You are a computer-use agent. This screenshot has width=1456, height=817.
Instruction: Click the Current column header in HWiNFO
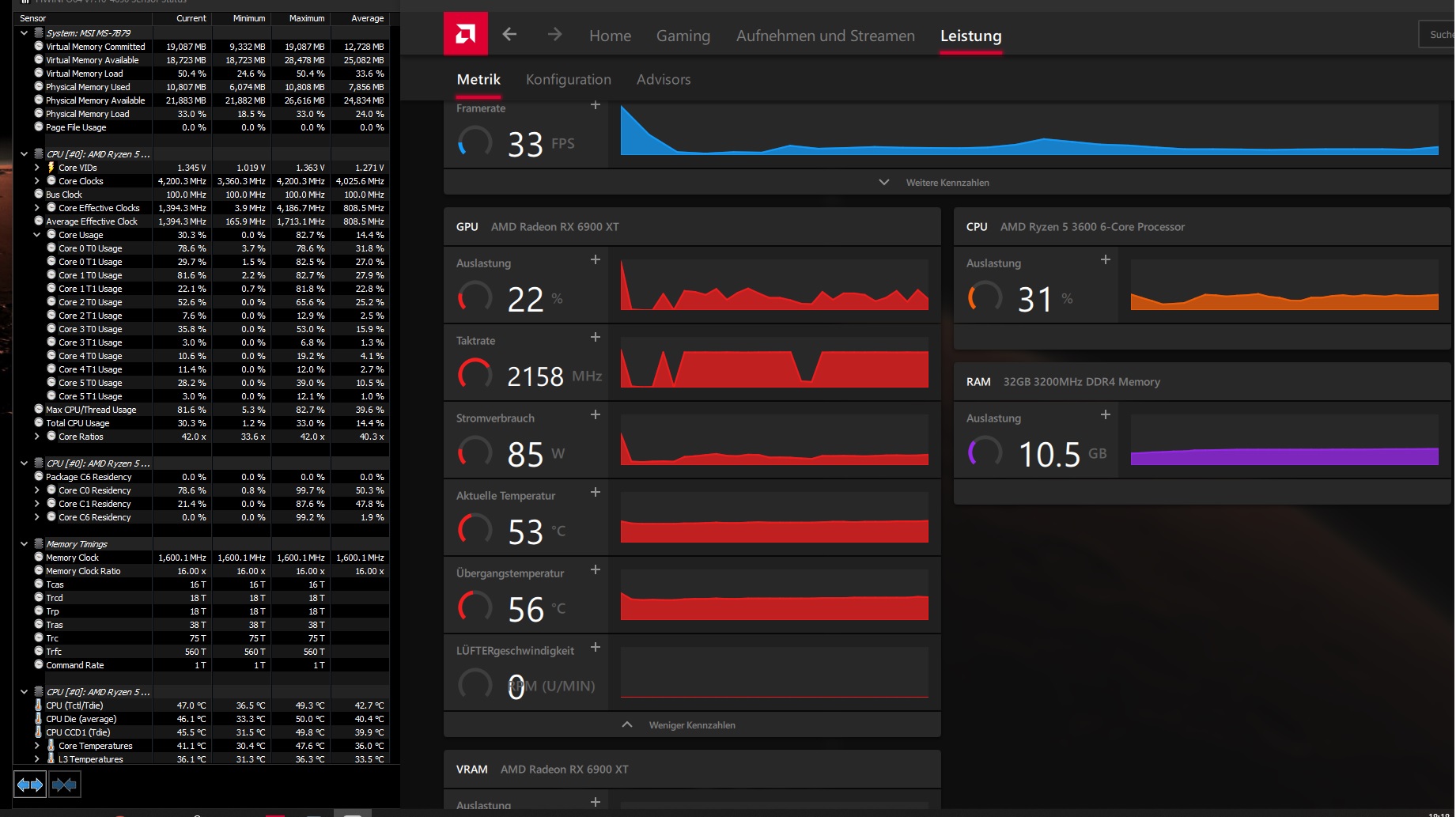click(182, 18)
